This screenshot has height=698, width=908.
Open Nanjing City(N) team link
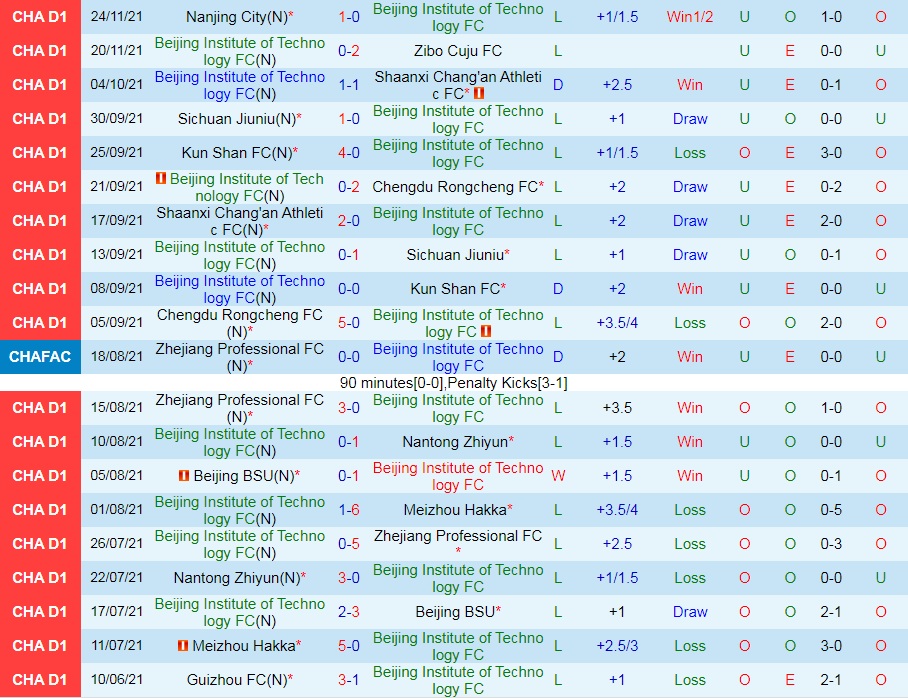[237, 17]
